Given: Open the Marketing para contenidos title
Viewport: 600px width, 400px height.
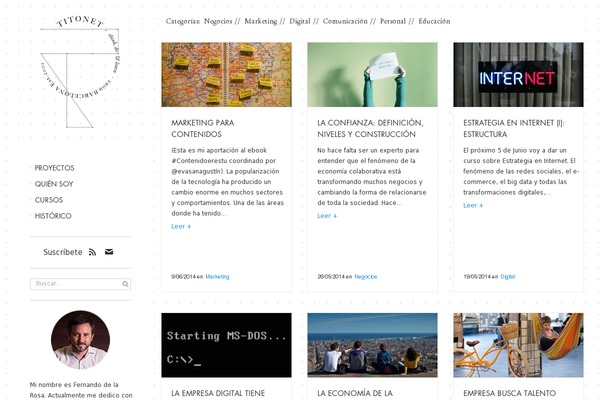Looking at the screenshot, I should 203,129.
